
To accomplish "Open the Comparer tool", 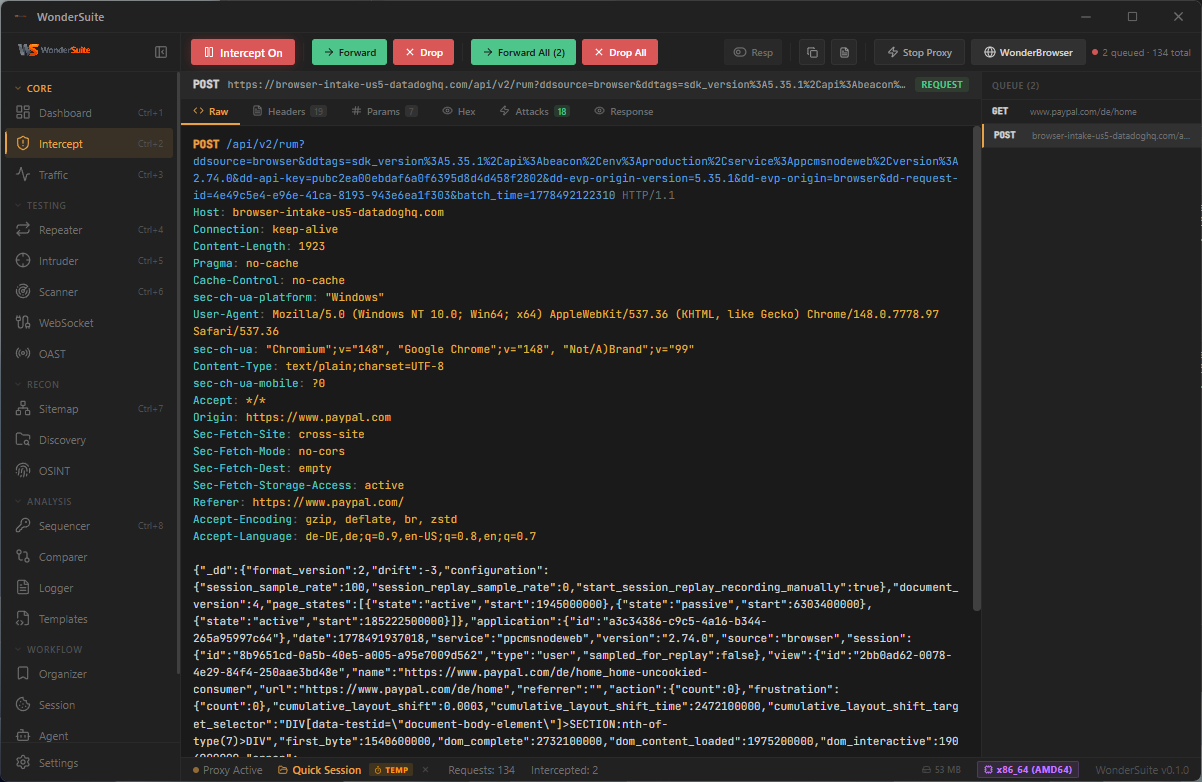I will tap(88, 557).
